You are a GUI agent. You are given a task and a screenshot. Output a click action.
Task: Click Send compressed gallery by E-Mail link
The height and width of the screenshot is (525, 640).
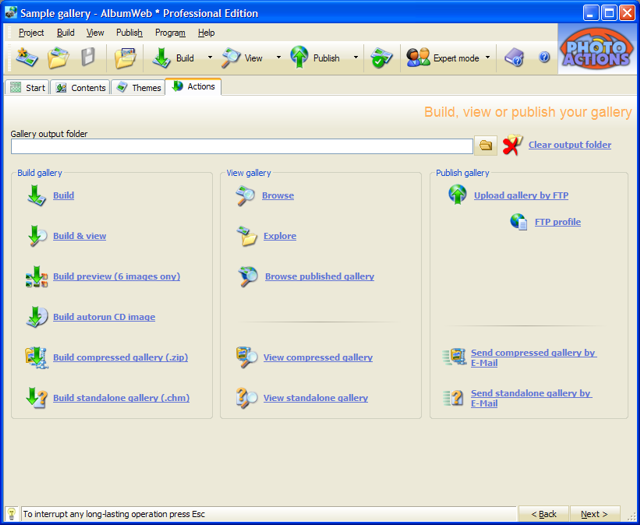point(533,358)
